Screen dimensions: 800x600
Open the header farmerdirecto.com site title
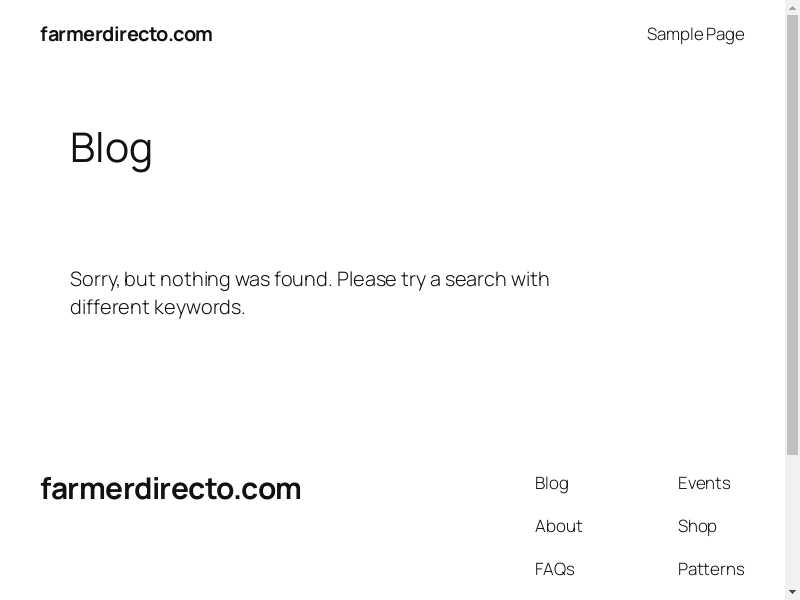pyautogui.click(x=126, y=34)
